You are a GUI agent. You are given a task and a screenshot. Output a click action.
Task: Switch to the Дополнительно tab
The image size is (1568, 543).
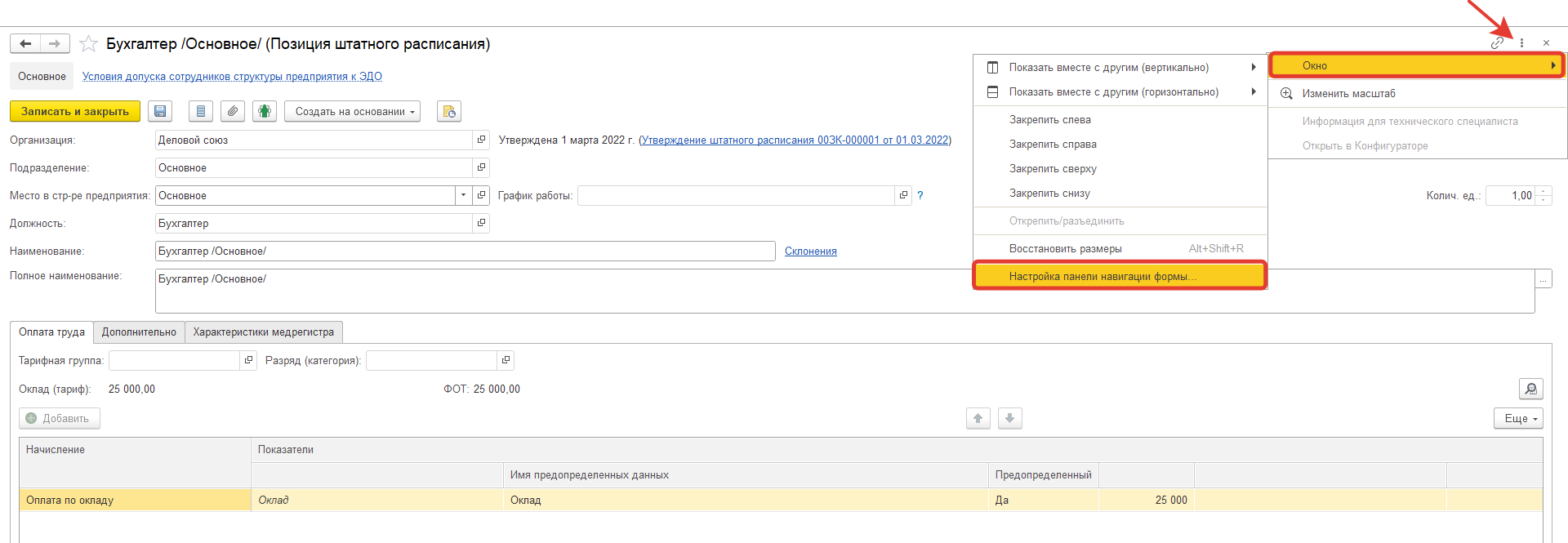point(139,332)
